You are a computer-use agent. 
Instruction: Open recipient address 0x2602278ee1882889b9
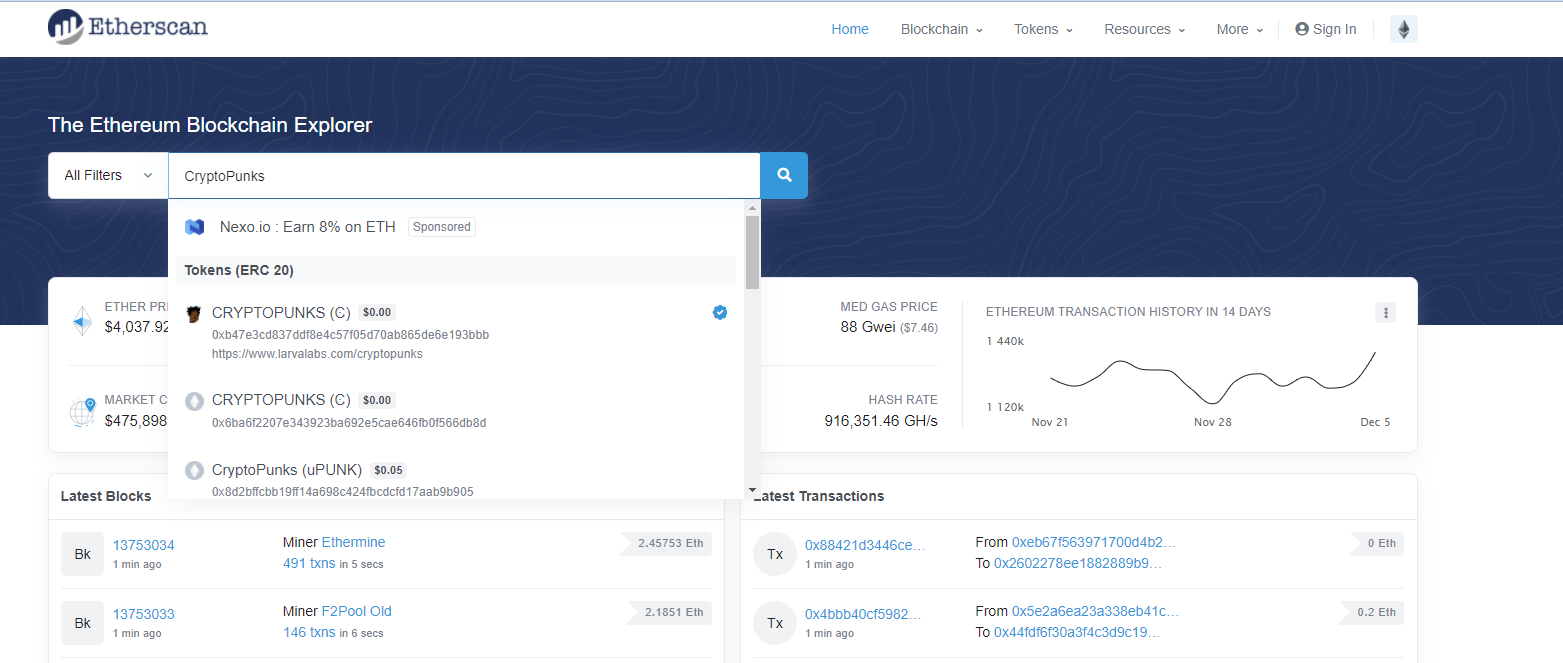1078,563
